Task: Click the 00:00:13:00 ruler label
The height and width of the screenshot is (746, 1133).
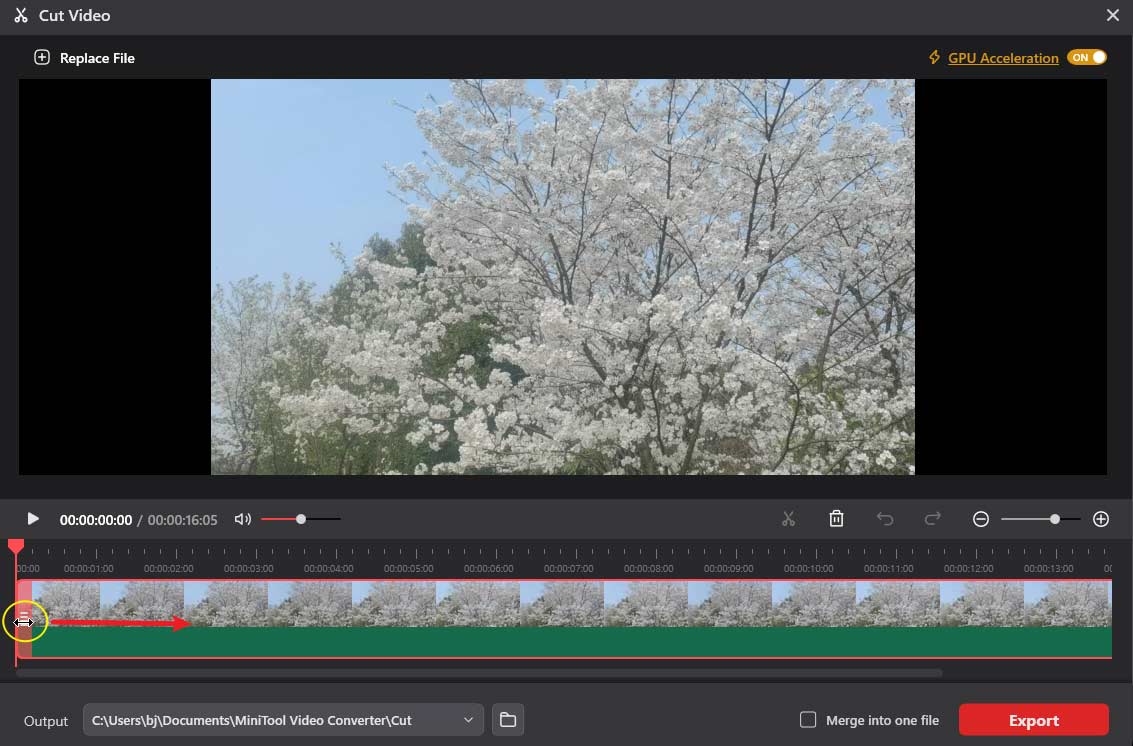Action: pyautogui.click(x=1048, y=568)
